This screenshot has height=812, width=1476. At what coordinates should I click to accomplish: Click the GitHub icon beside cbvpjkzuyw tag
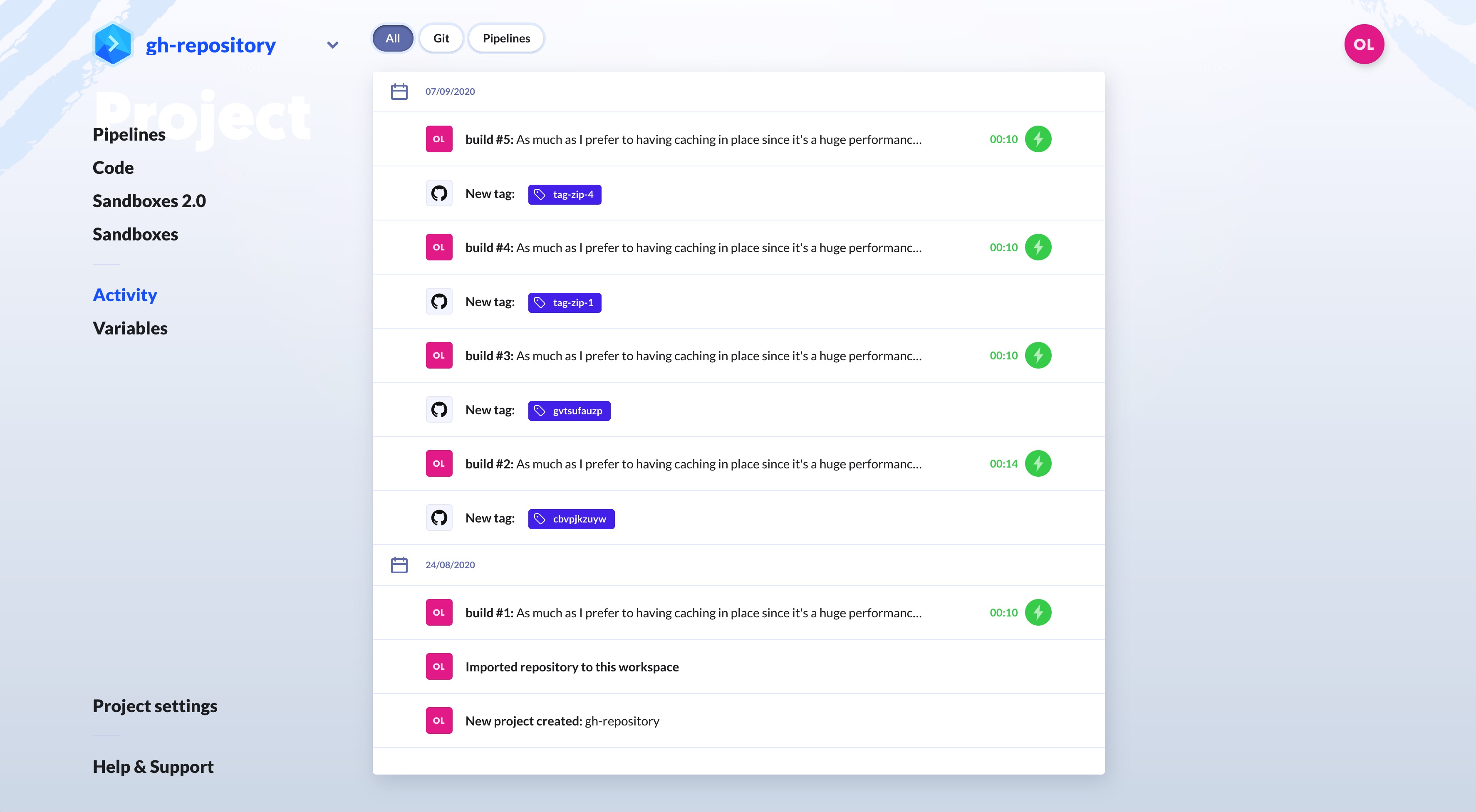click(x=439, y=518)
